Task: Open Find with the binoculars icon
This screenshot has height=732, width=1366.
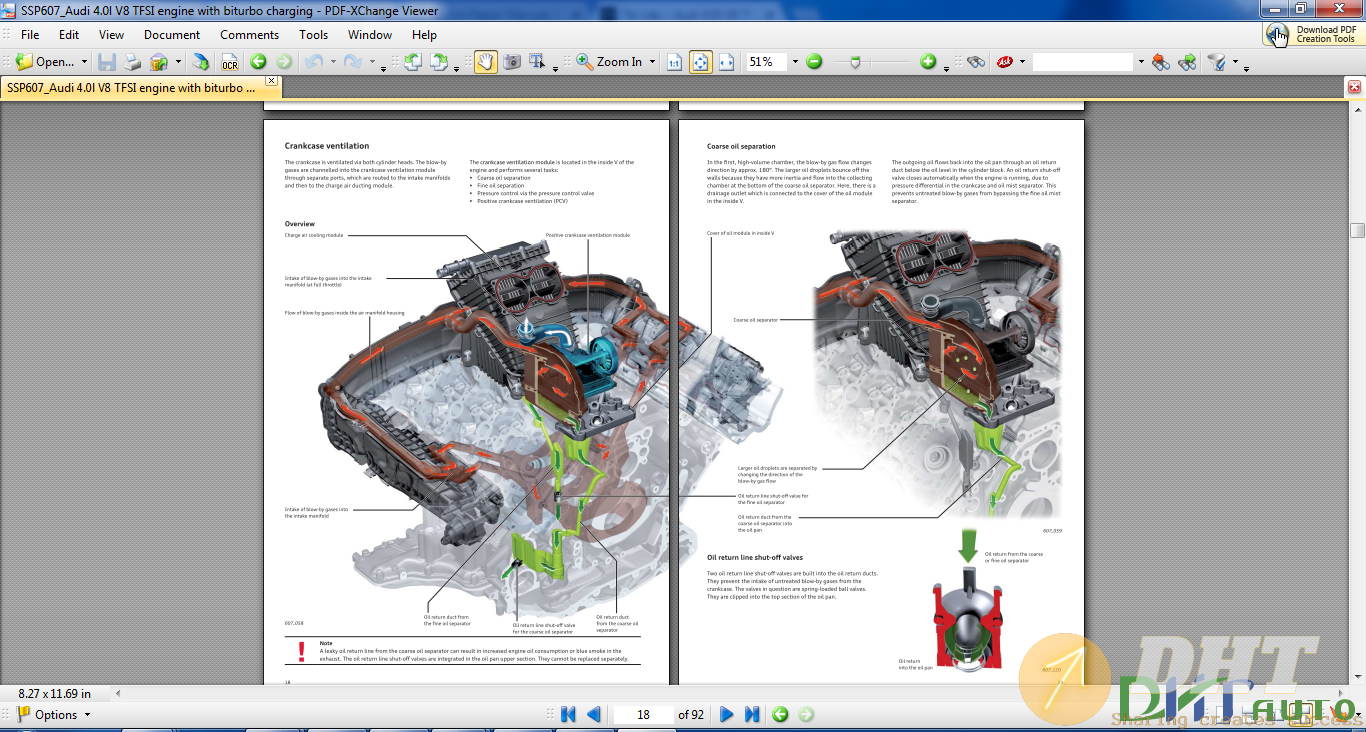Action: [976, 62]
